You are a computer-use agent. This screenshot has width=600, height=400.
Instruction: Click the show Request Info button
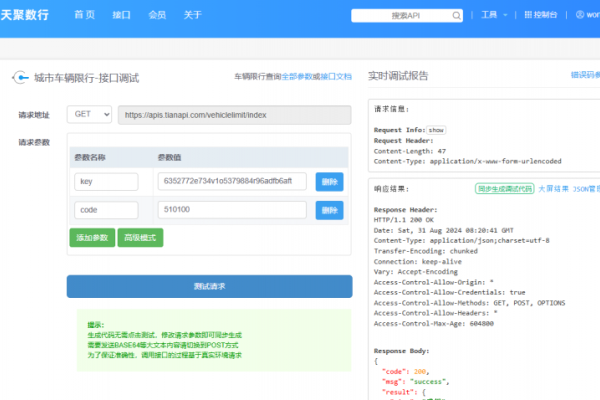pyautogui.click(x=436, y=130)
